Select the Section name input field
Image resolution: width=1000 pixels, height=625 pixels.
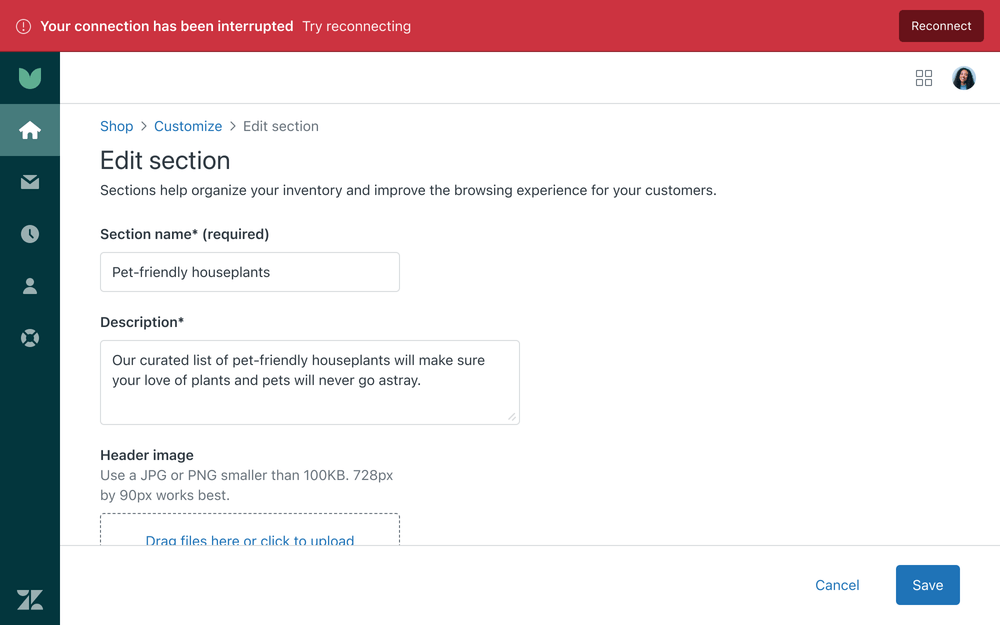pos(249,272)
